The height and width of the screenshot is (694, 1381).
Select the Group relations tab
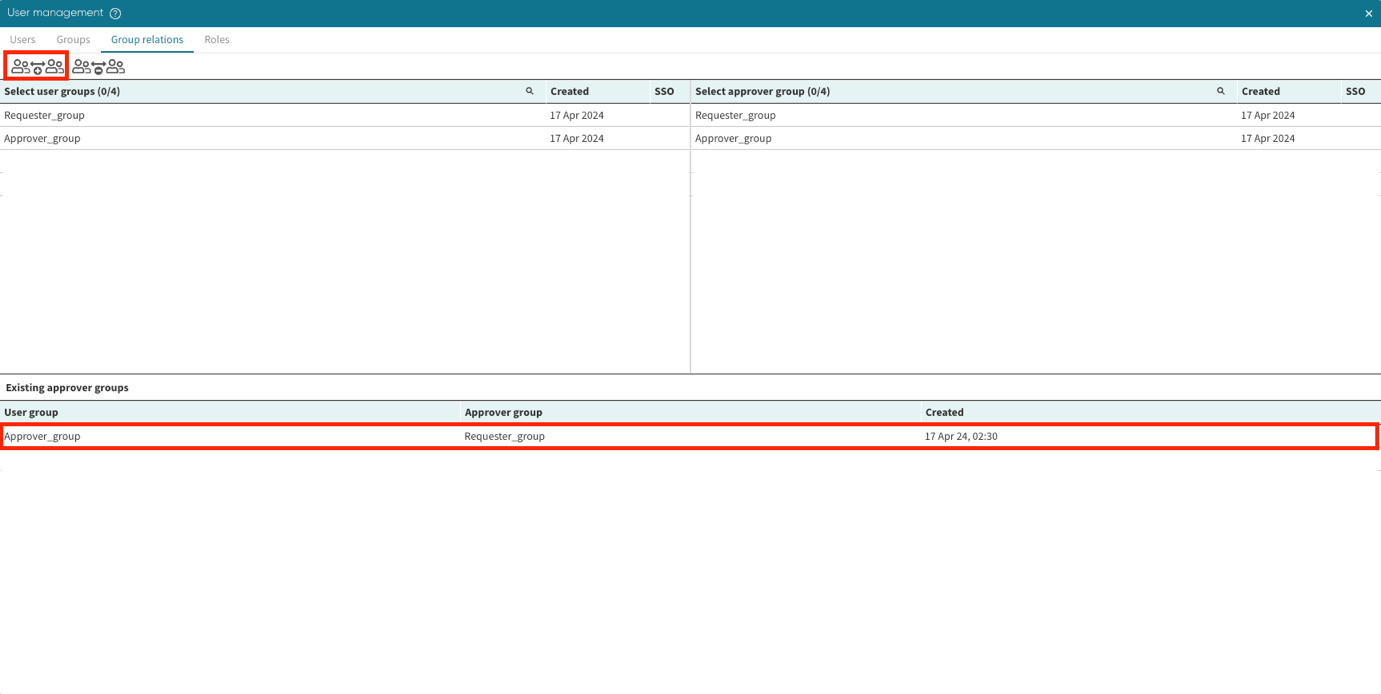[147, 40]
